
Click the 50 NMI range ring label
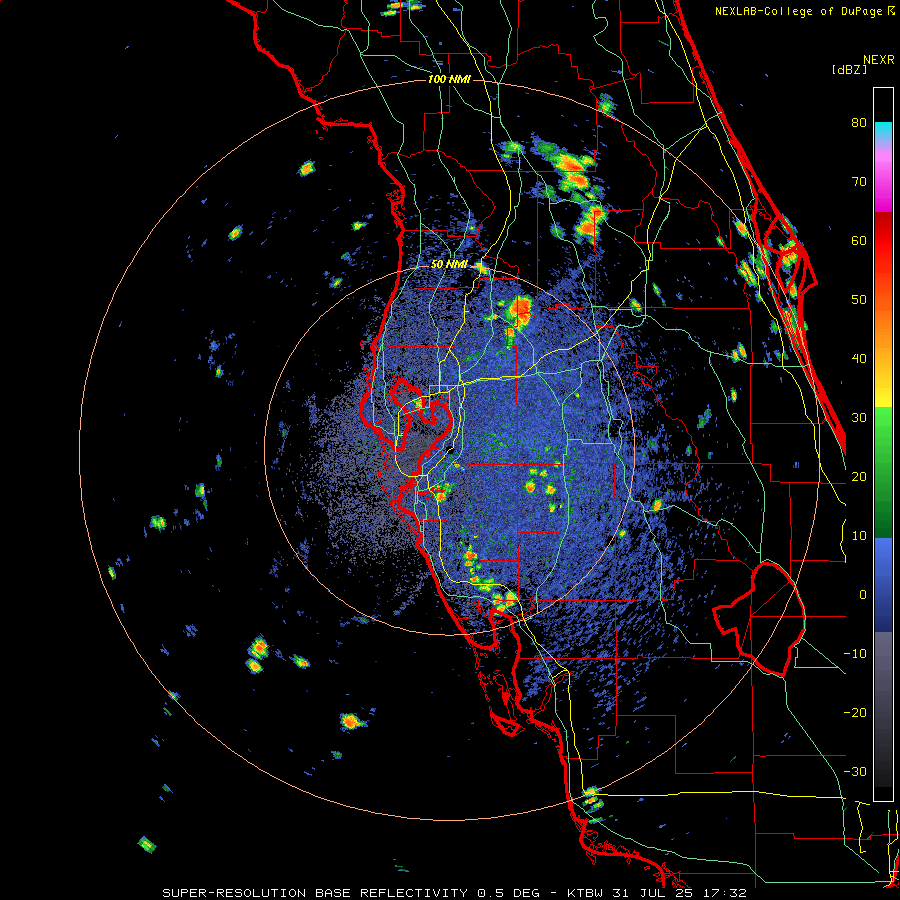point(449,265)
